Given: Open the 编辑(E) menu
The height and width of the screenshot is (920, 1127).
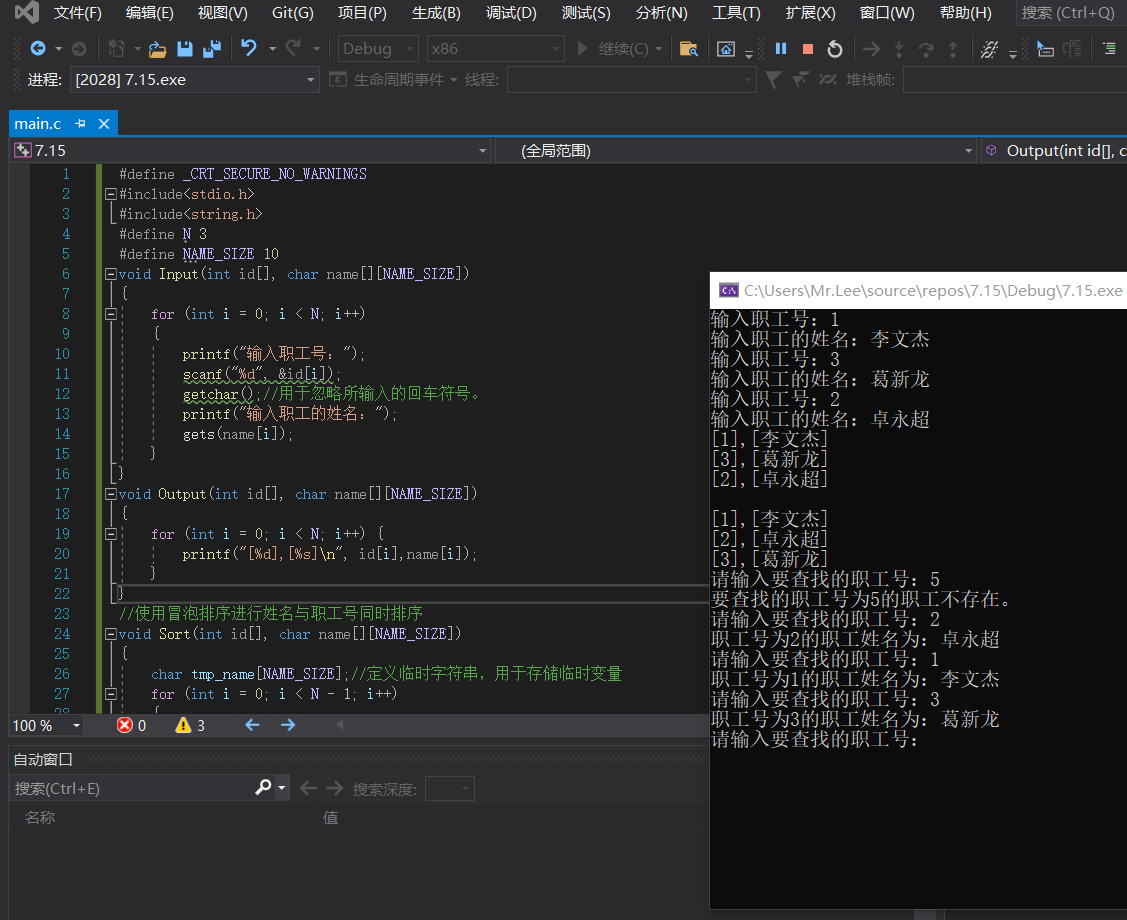Looking at the screenshot, I should (x=150, y=13).
